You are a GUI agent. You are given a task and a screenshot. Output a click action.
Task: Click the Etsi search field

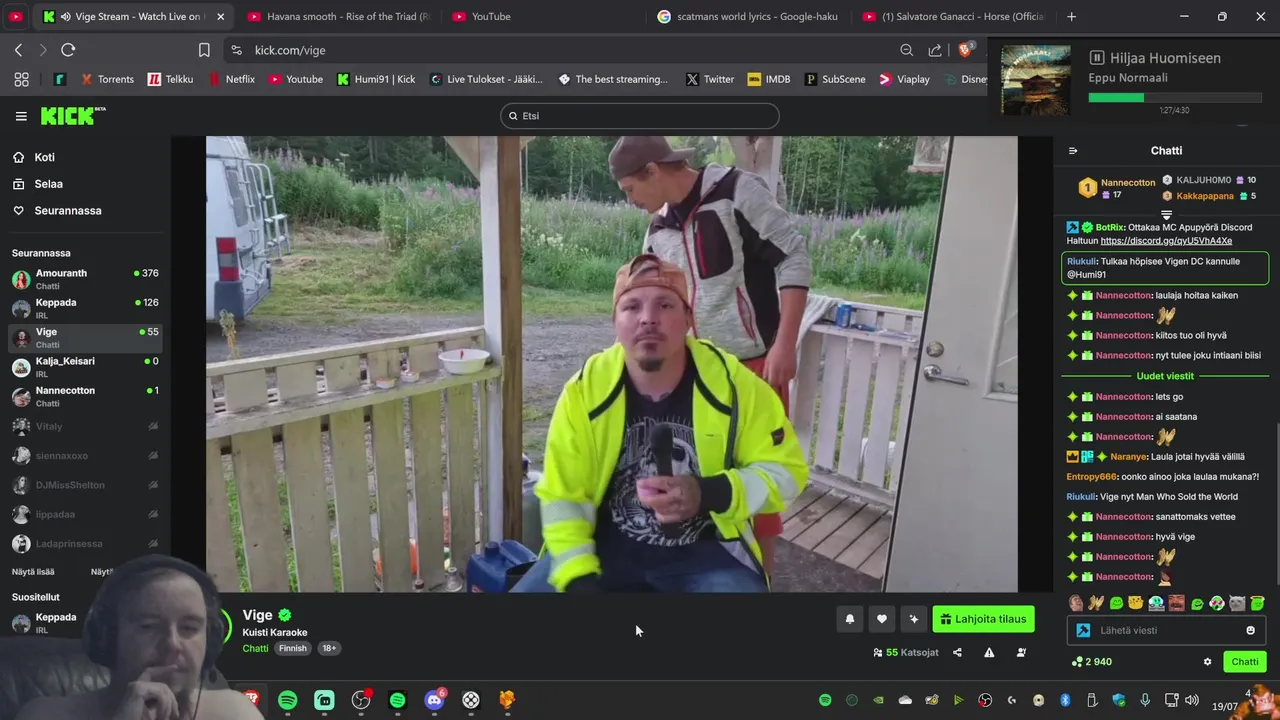[x=640, y=116]
